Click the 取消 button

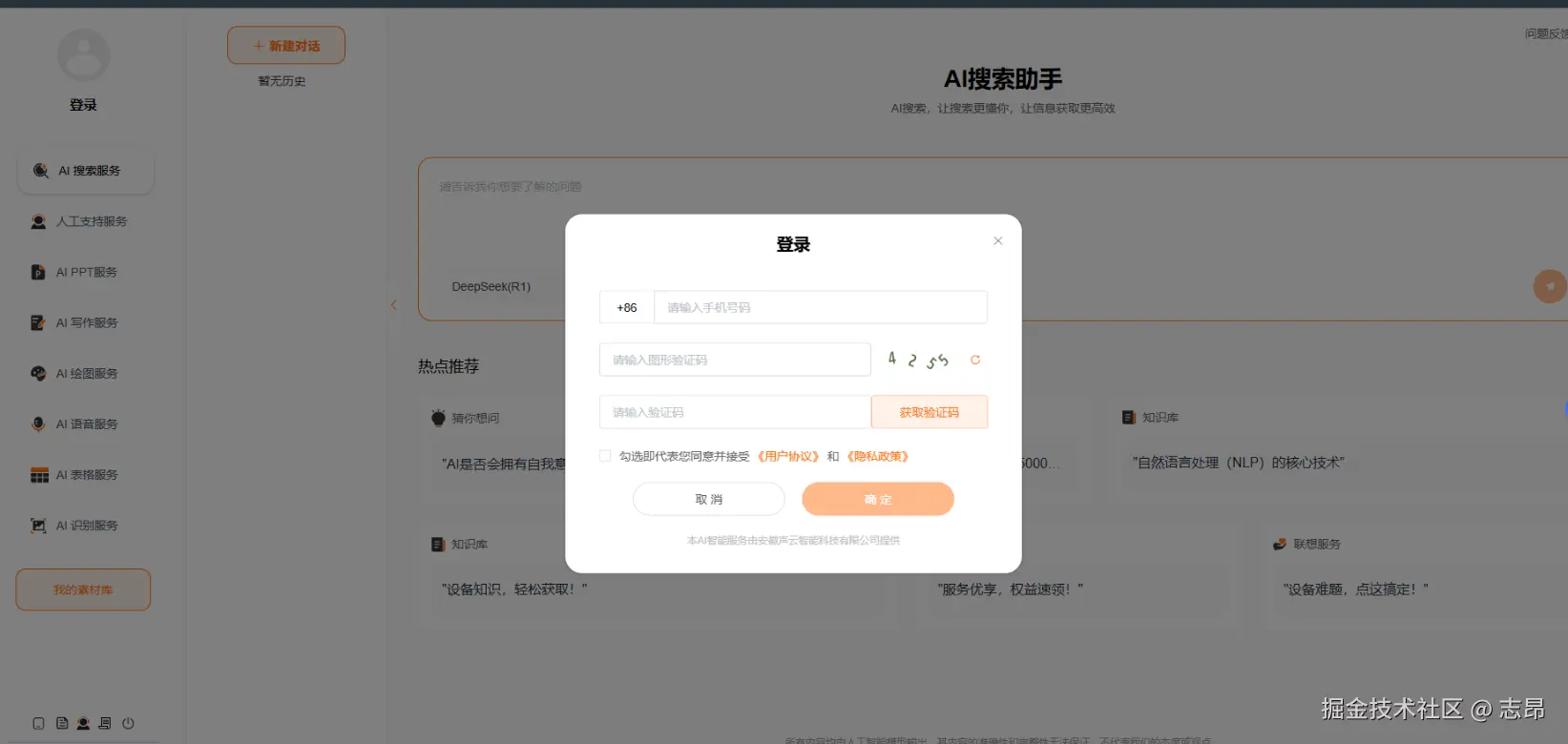pyautogui.click(x=709, y=499)
